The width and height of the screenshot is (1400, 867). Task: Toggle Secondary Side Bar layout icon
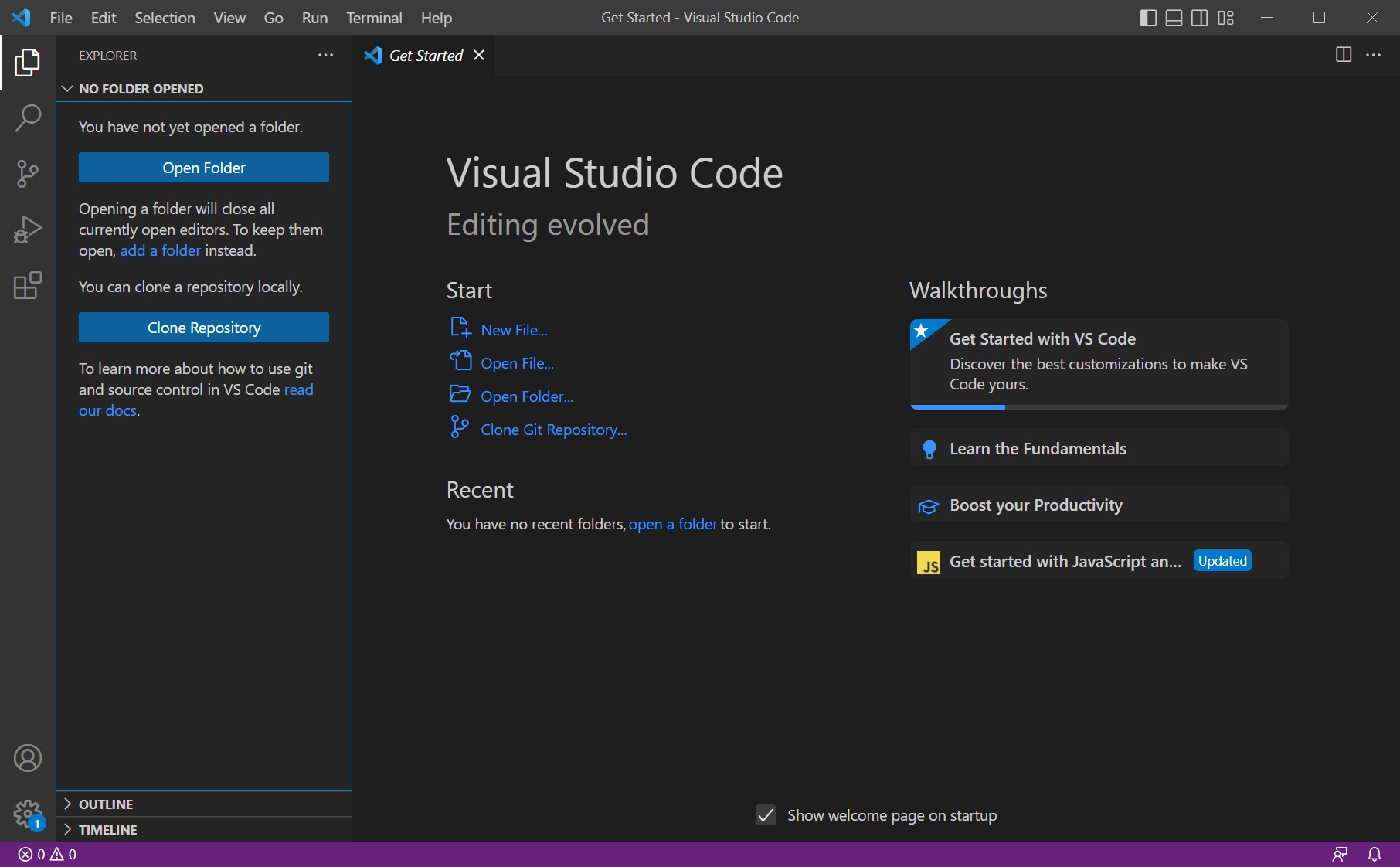click(1199, 17)
